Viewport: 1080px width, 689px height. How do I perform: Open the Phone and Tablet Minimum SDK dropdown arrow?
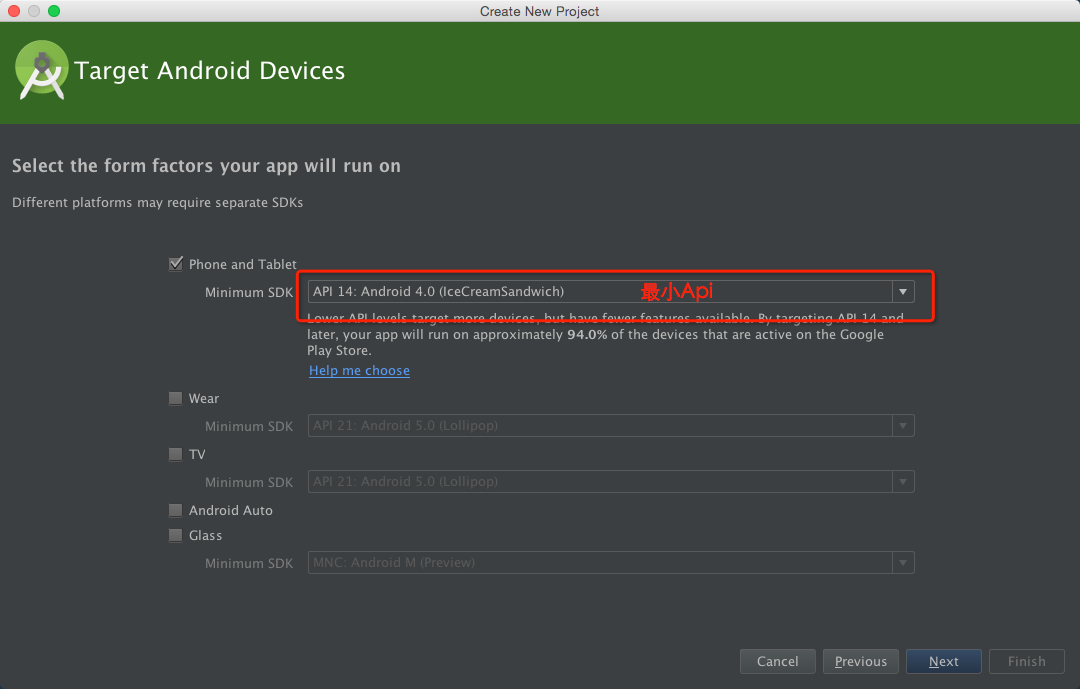(903, 291)
